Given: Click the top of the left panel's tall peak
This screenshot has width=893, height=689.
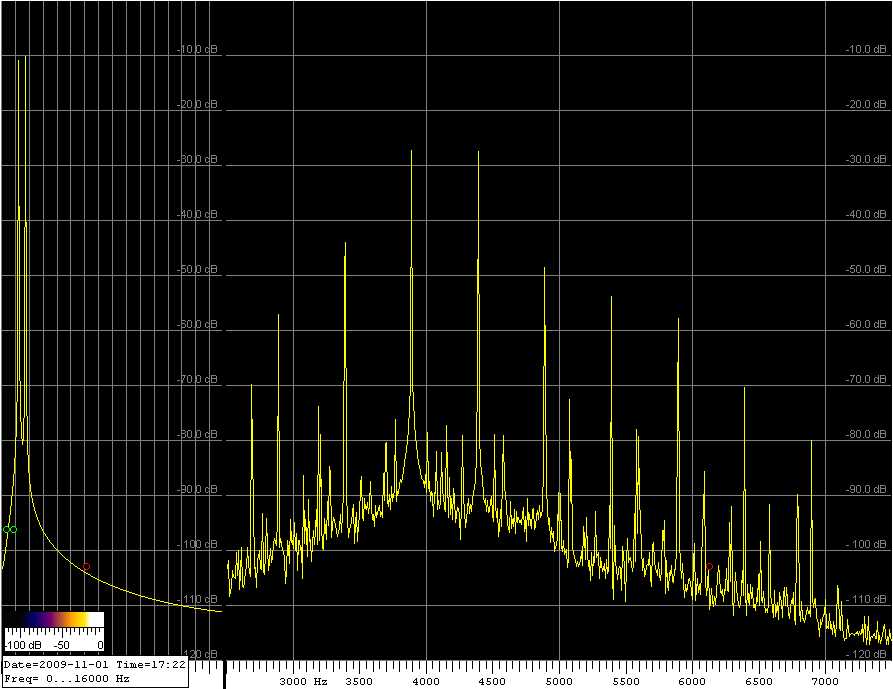Looking at the screenshot, I should pos(18,59).
